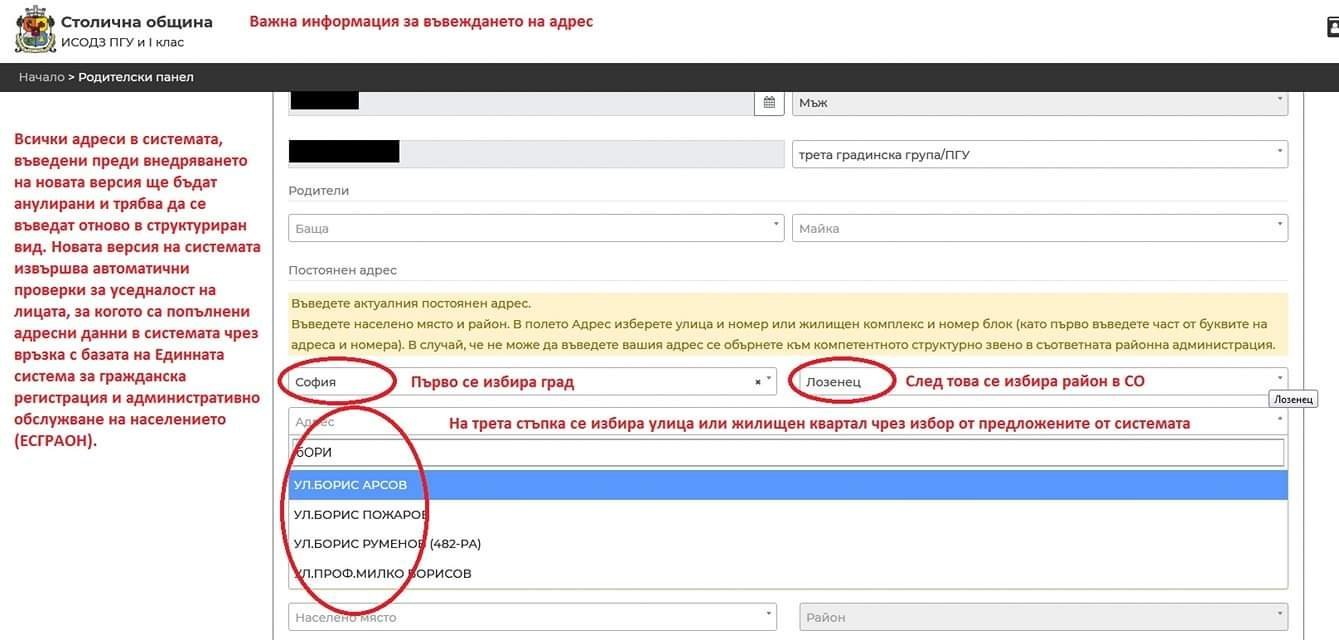Open the lower Населено място dropdown
The width and height of the screenshot is (1339, 640).
tap(532, 617)
